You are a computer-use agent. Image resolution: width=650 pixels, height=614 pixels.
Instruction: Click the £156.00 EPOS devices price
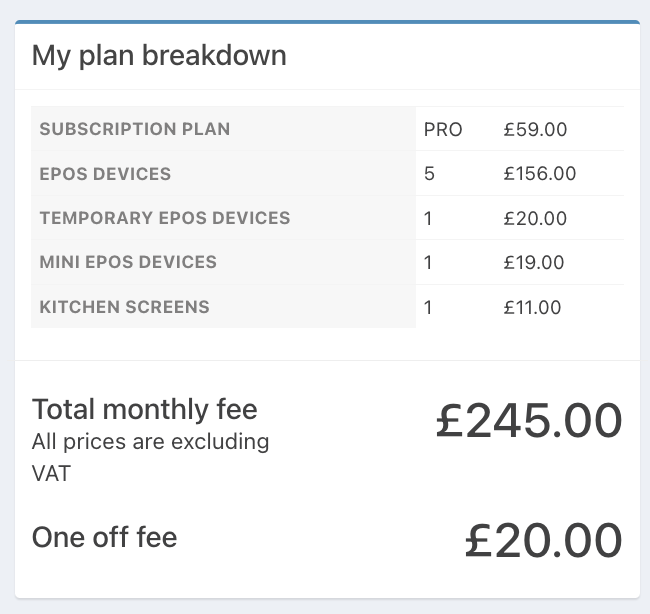click(x=540, y=174)
